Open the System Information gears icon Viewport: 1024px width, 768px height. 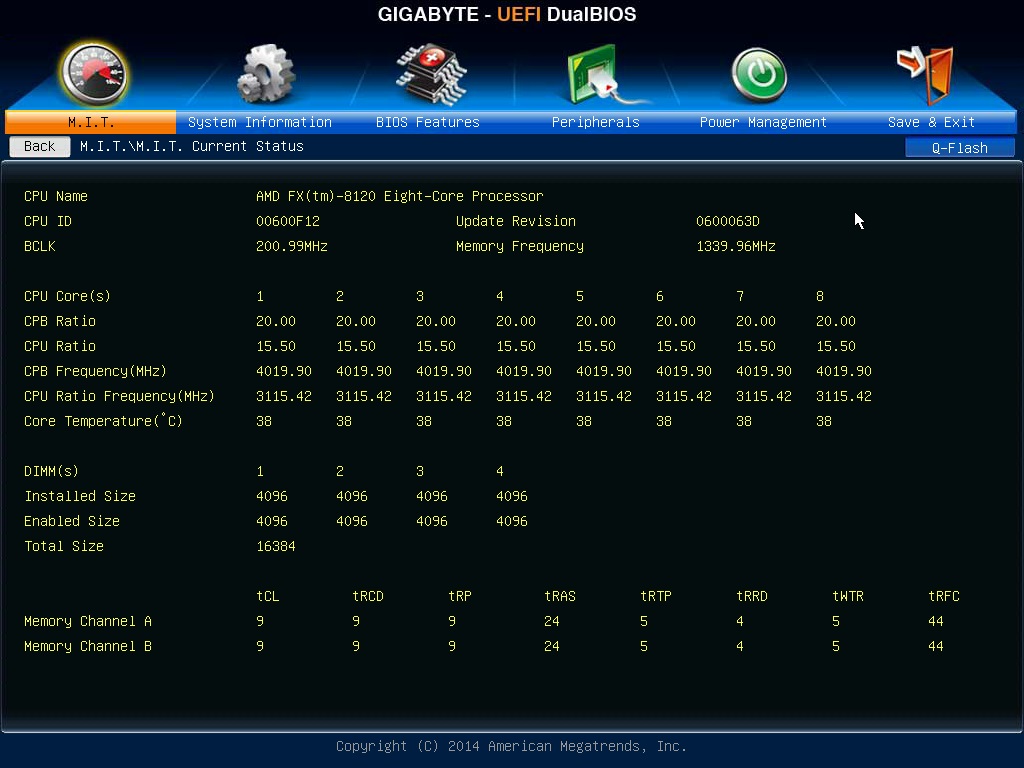pos(266,74)
